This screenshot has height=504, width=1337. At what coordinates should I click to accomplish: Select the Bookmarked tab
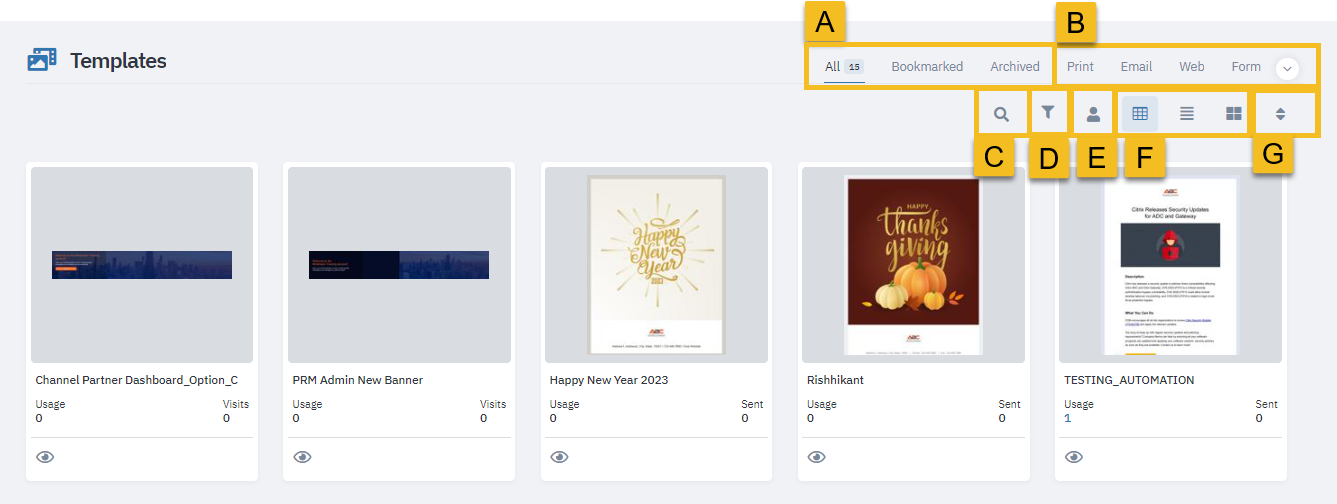click(927, 67)
